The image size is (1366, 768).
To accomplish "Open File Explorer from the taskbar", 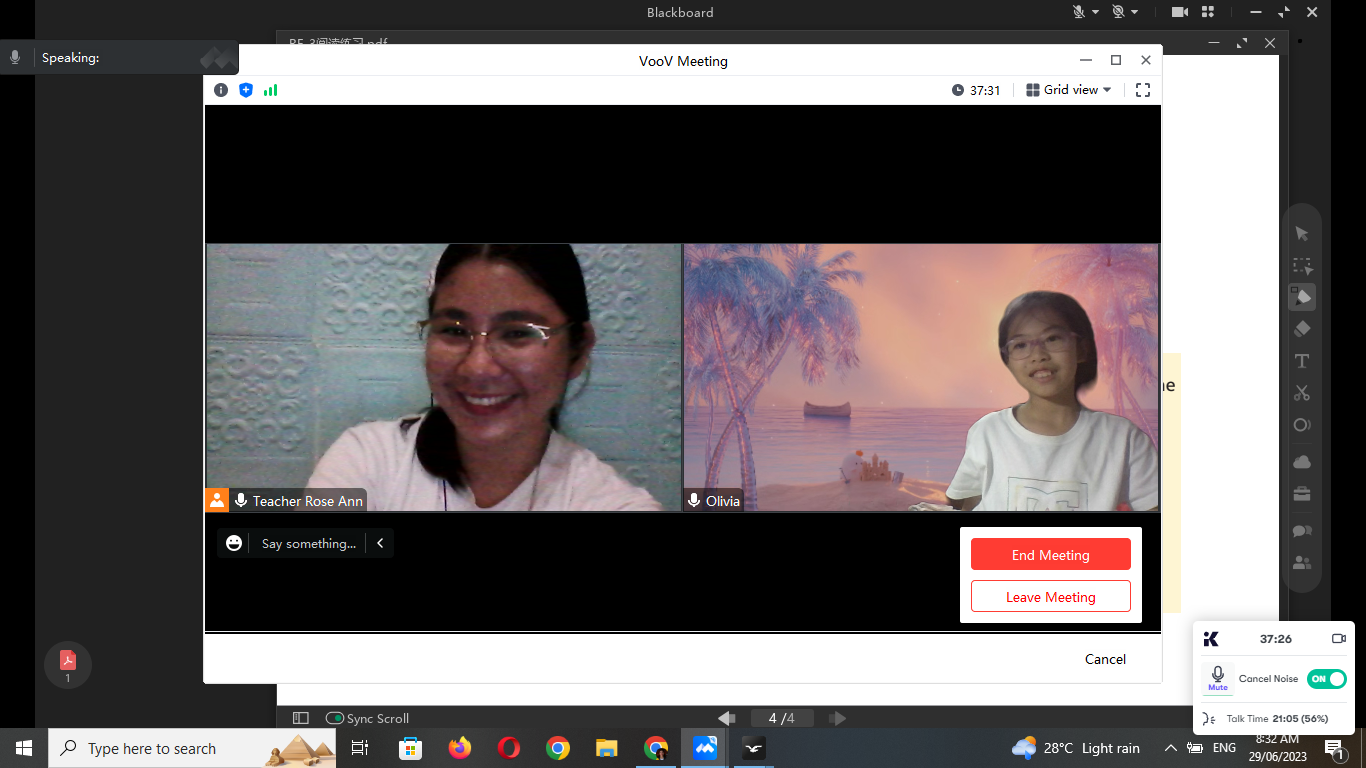I will coord(607,748).
